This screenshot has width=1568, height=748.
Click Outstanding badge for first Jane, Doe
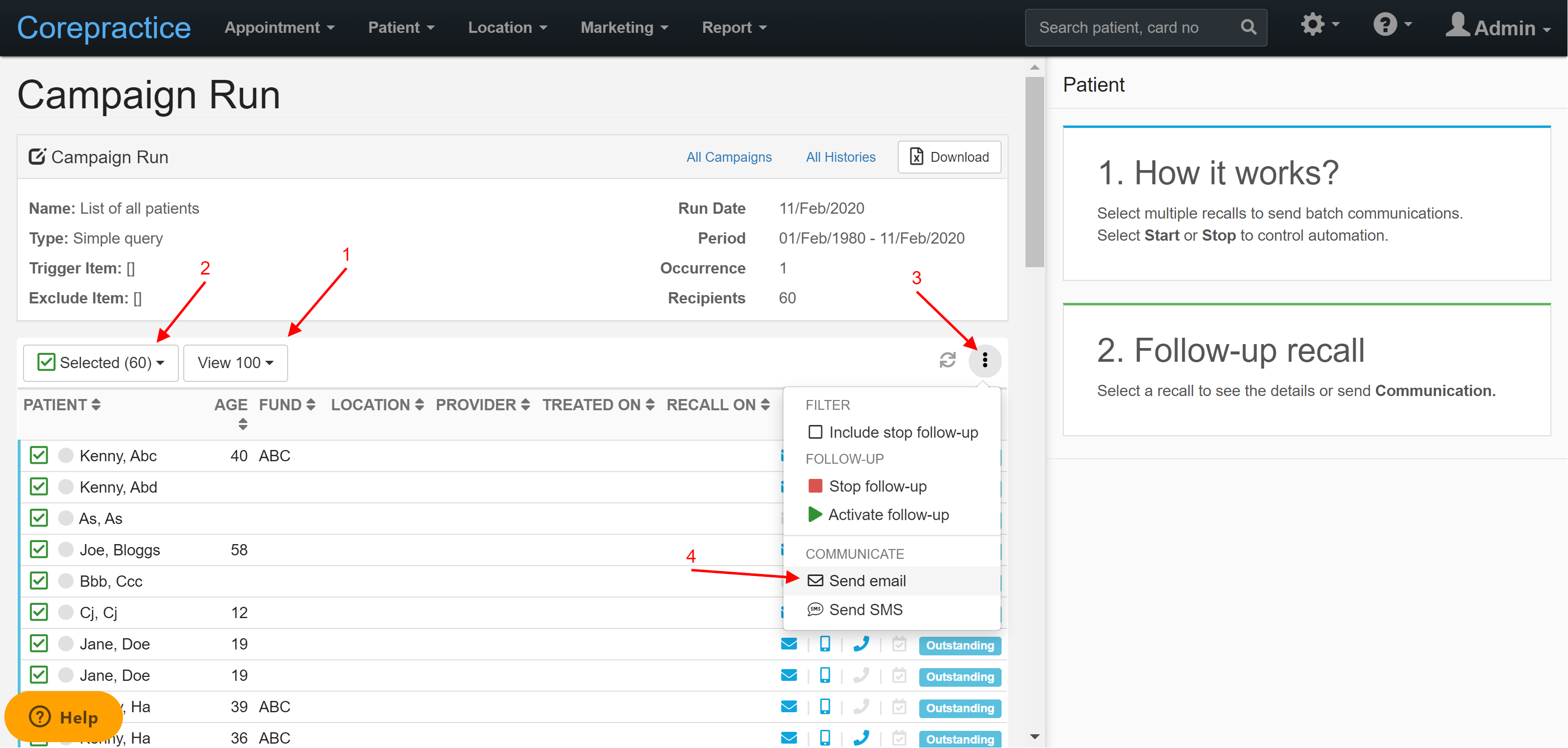point(960,646)
